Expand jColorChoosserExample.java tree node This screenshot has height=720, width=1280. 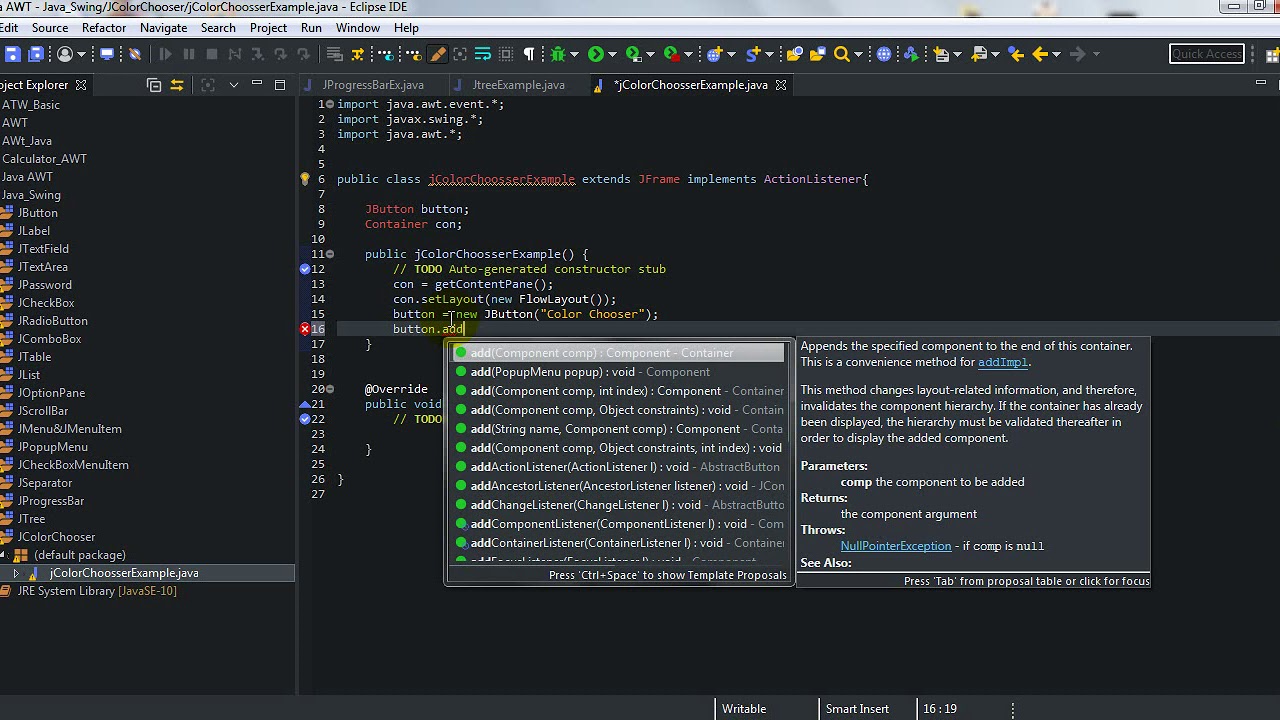coord(16,573)
